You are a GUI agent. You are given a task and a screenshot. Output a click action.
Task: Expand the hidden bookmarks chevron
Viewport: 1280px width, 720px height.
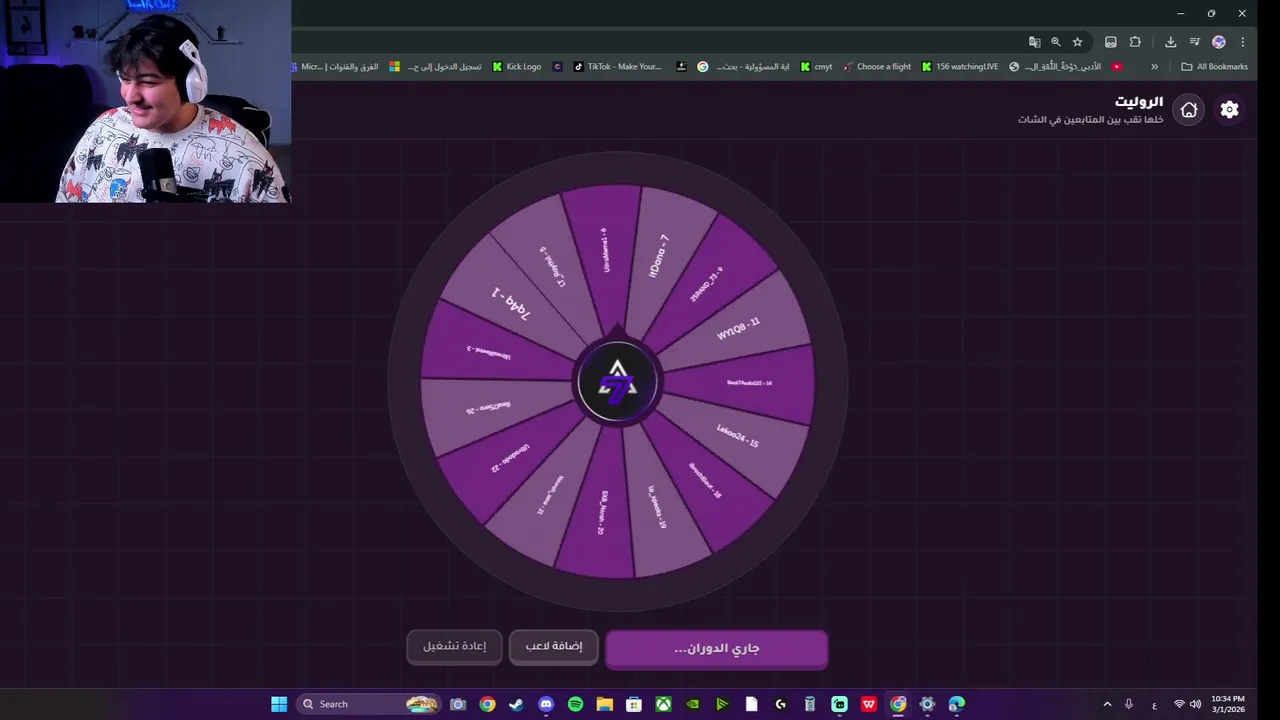point(1155,67)
